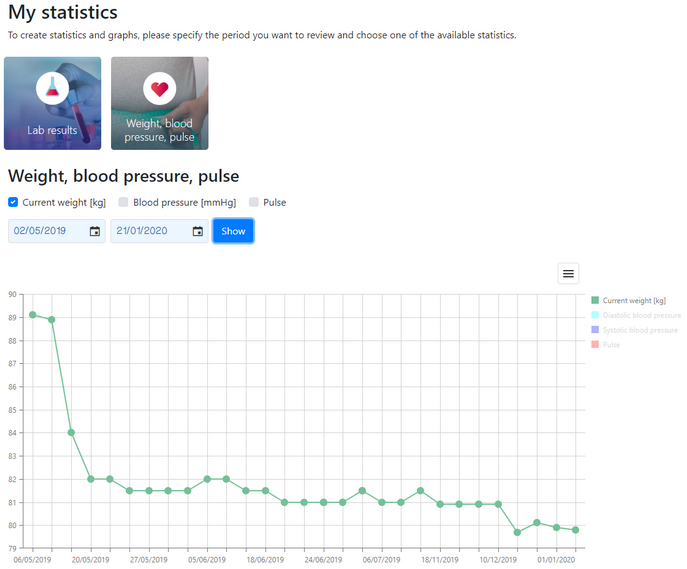
Task: Click the Diastolic blood pressure legend swatch
Action: [x=595, y=315]
